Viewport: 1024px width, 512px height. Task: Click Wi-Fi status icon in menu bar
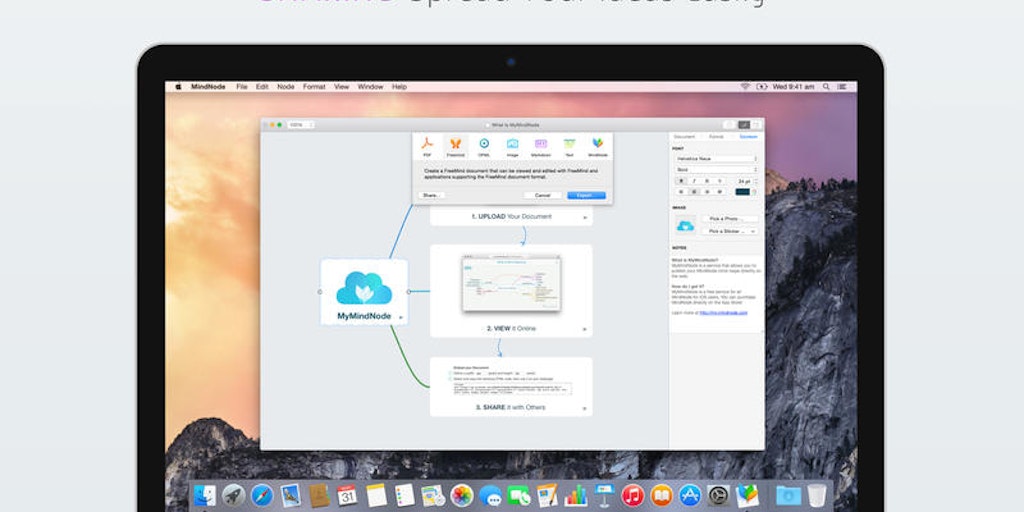745,86
